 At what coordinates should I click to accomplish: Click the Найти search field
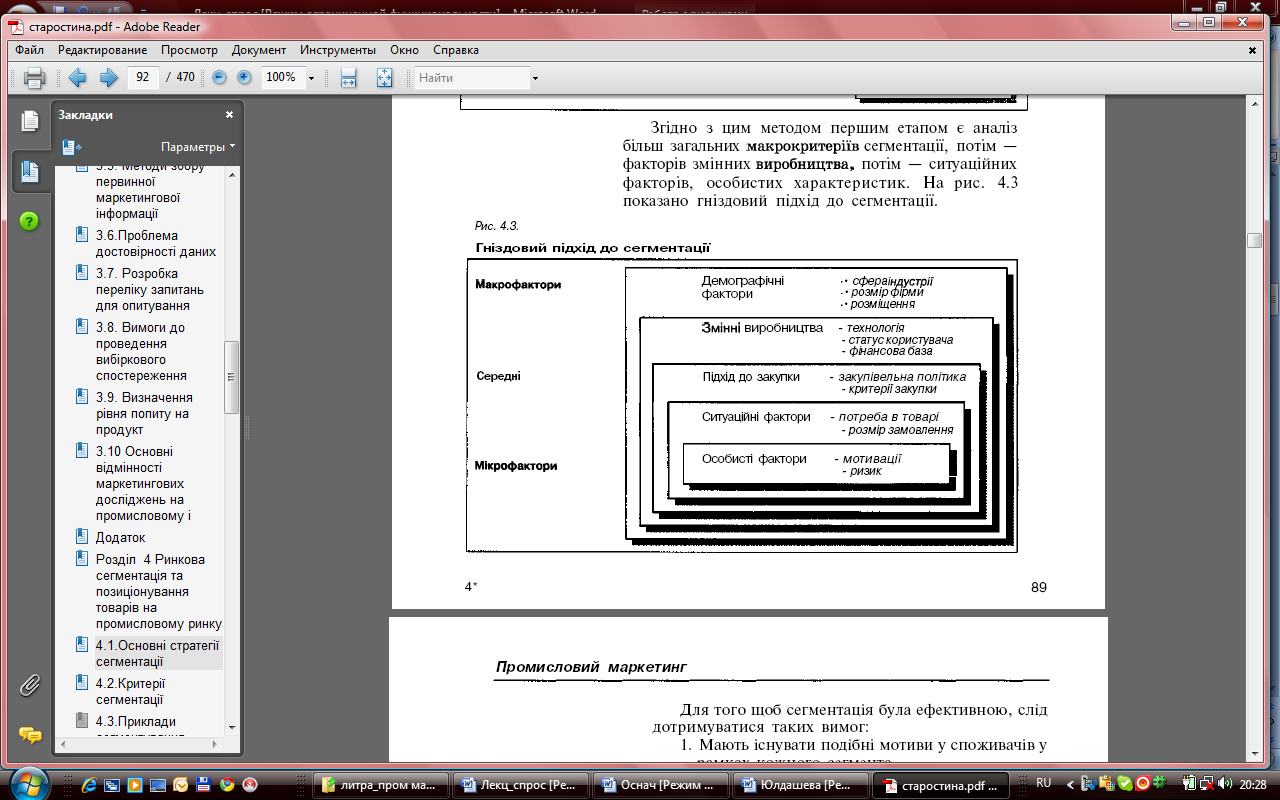[x=472, y=78]
